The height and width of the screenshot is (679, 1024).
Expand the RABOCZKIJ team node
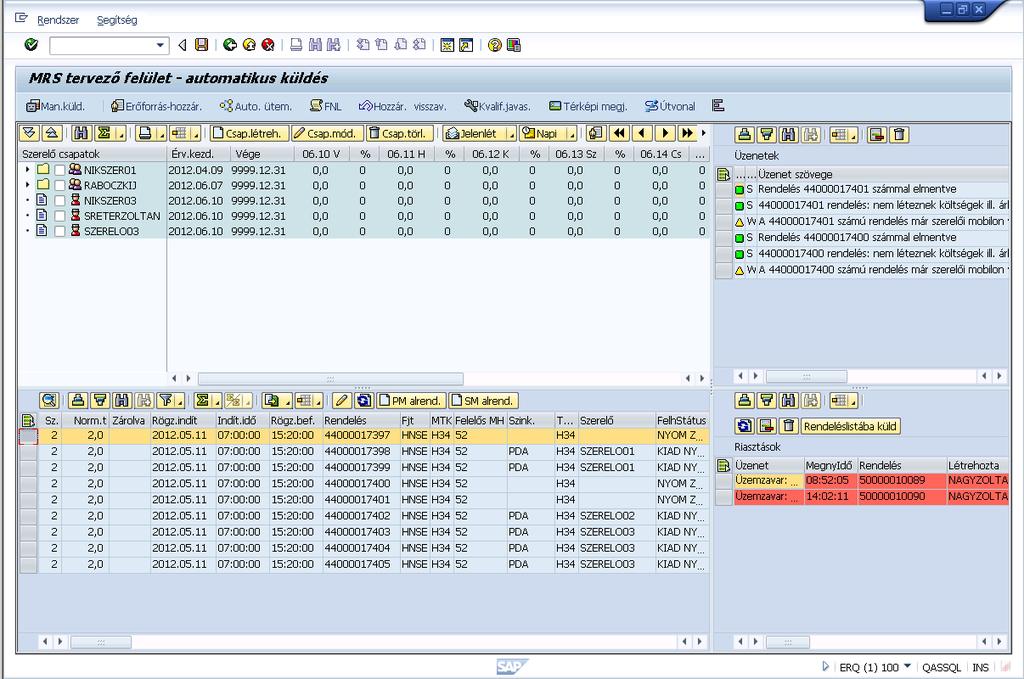pos(27,185)
